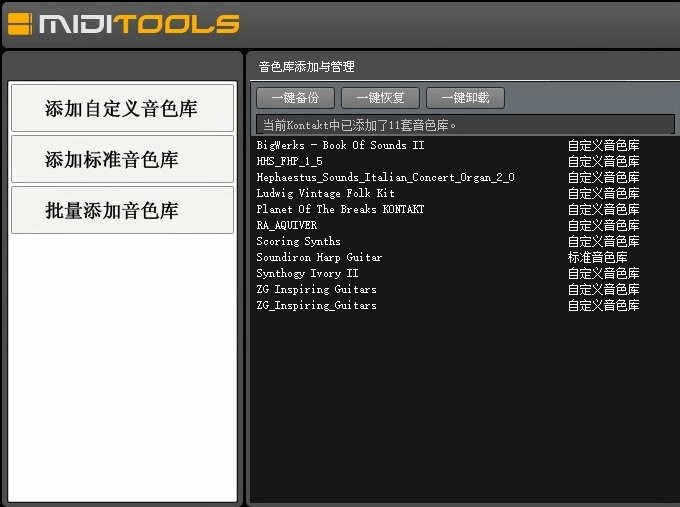The width and height of the screenshot is (680, 507).
Task: Click 自定义音色库 label beside BigWerks
Action: pos(604,145)
